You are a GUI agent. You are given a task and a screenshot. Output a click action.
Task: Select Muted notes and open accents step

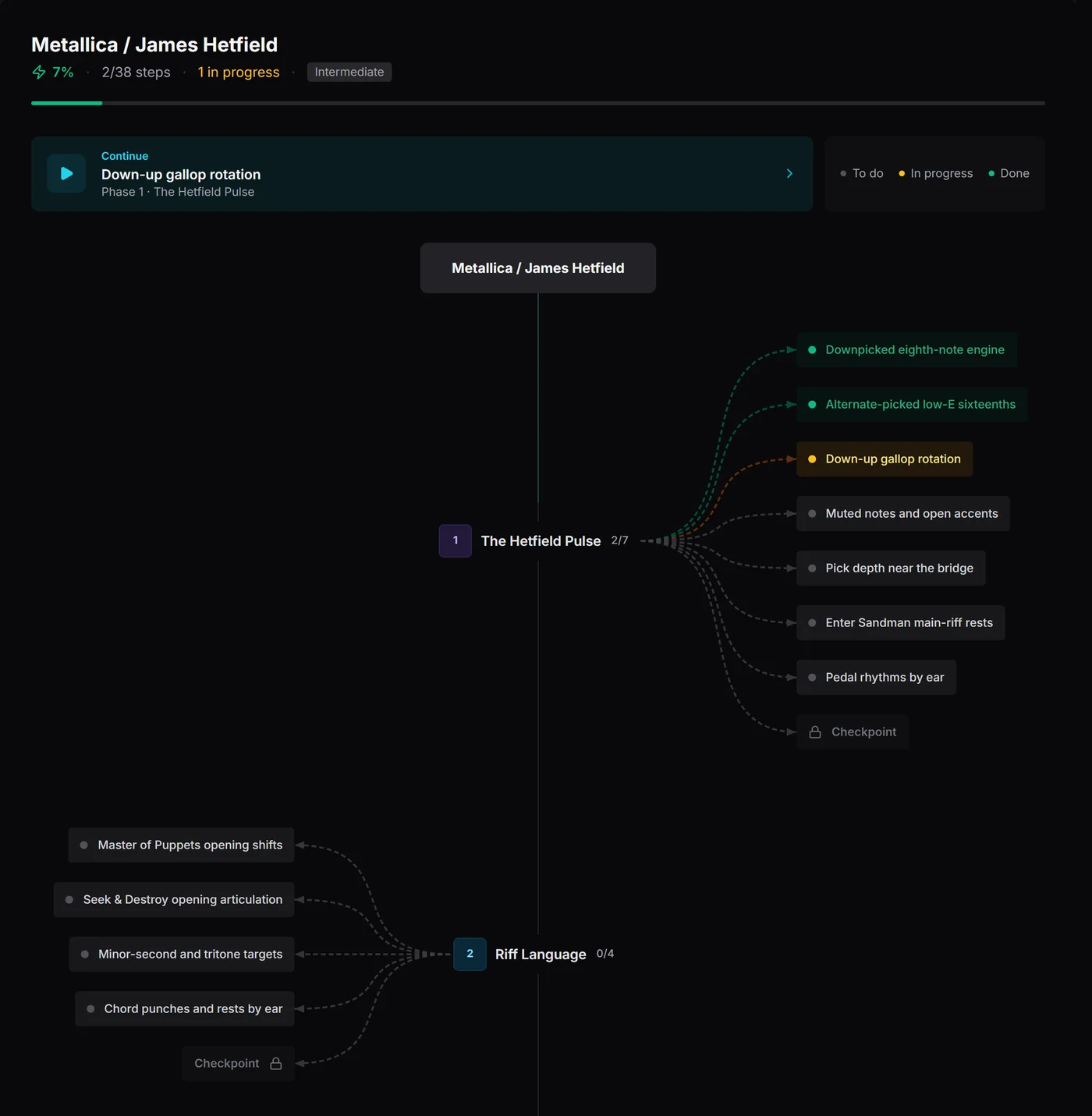tap(903, 513)
